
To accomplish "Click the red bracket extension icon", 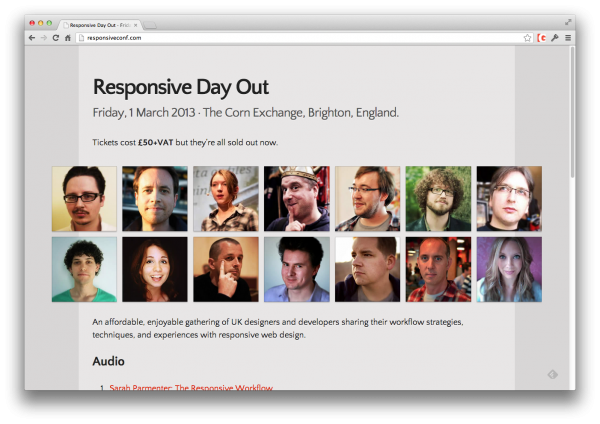I will 541,38.
